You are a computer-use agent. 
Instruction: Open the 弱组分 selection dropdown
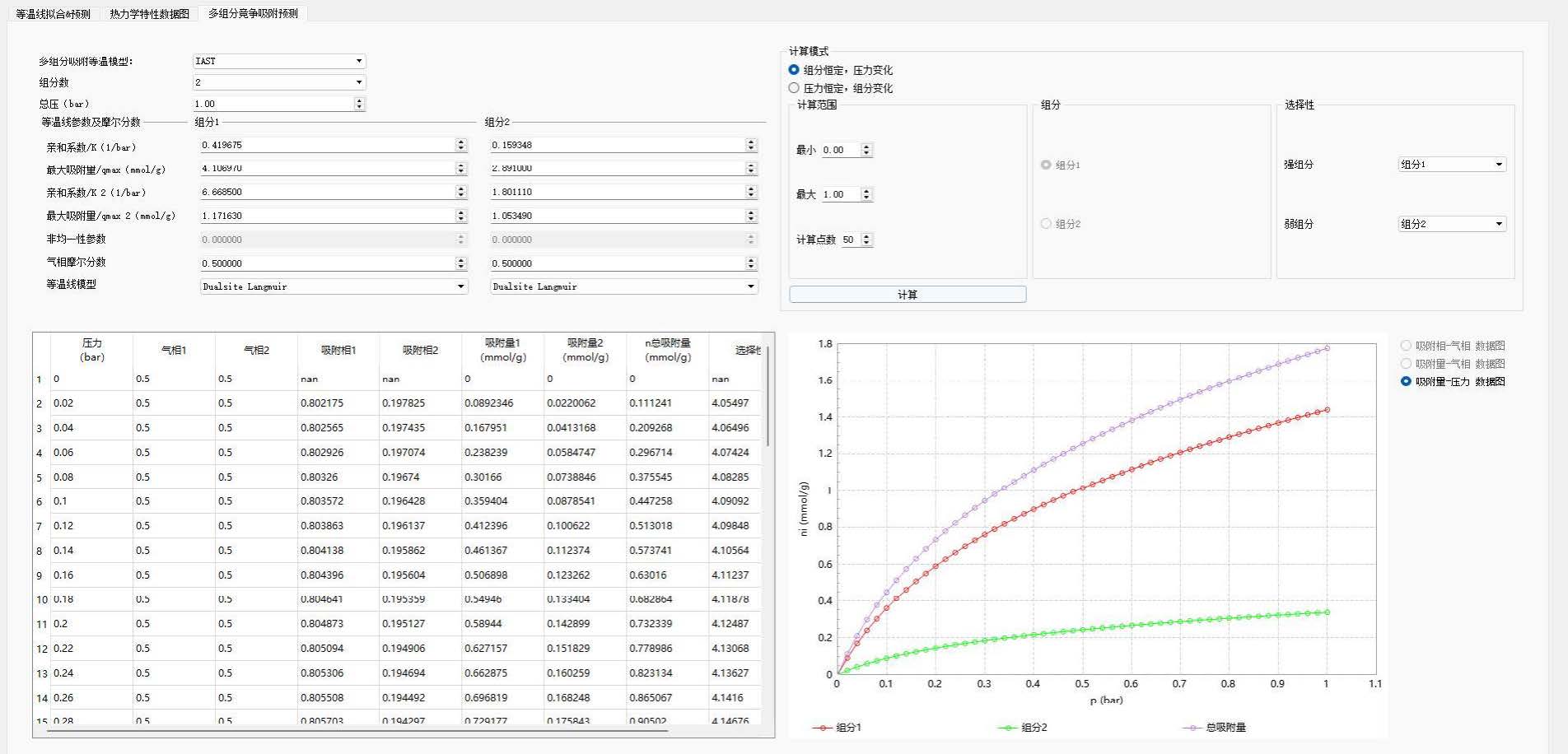click(1452, 224)
